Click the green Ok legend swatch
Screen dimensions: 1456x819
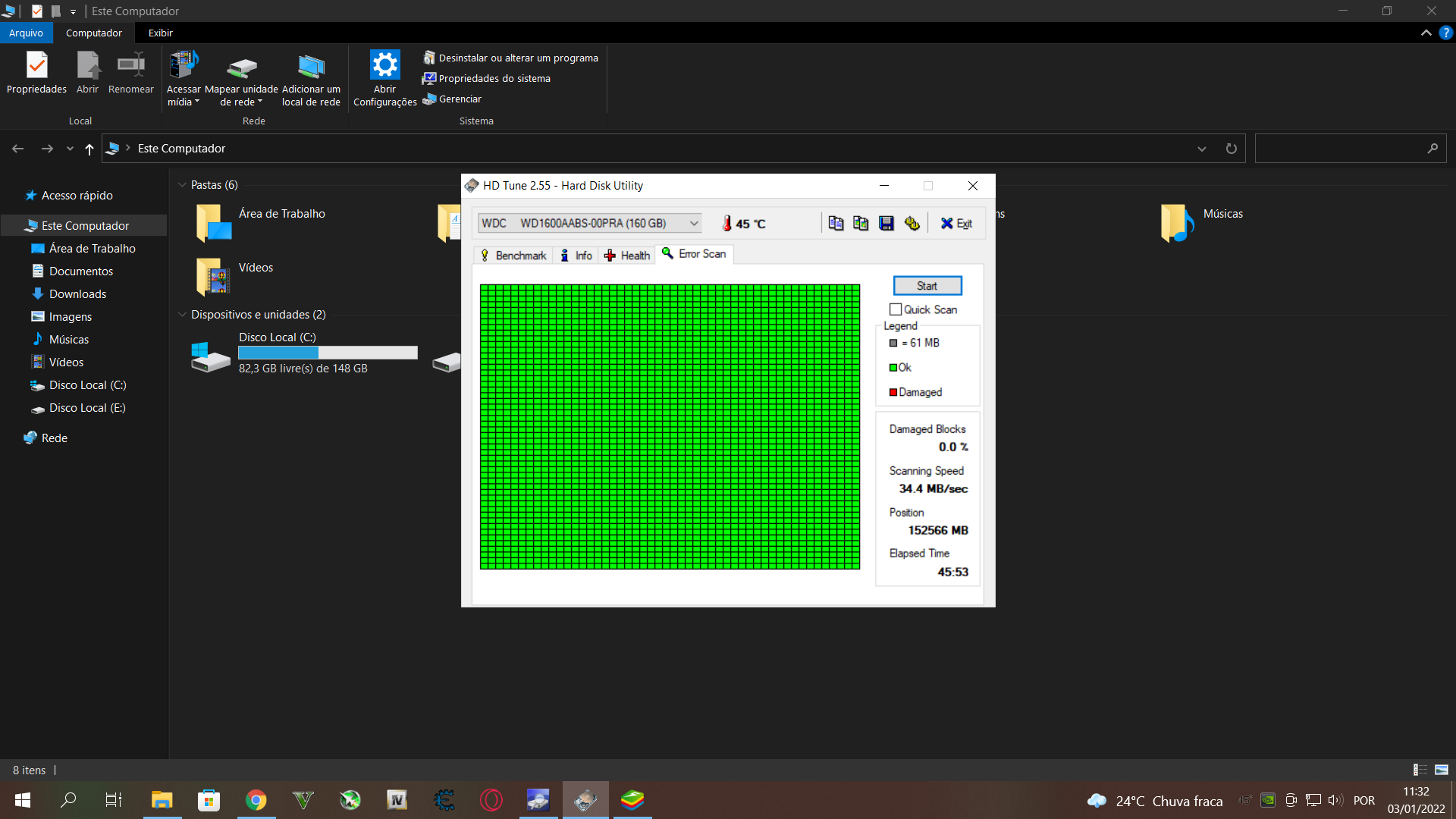coord(893,368)
